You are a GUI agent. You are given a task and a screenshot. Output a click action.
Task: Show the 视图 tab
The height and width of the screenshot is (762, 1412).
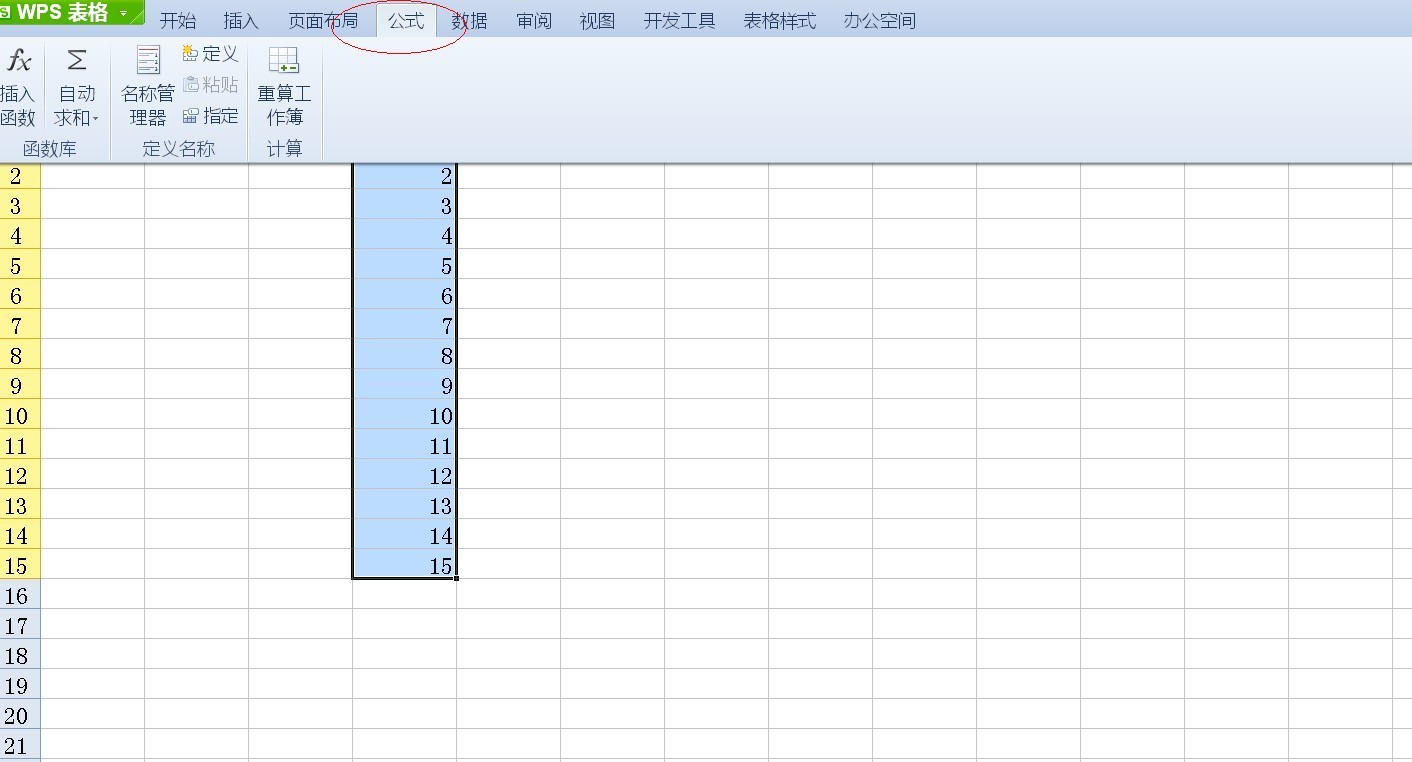pos(597,21)
